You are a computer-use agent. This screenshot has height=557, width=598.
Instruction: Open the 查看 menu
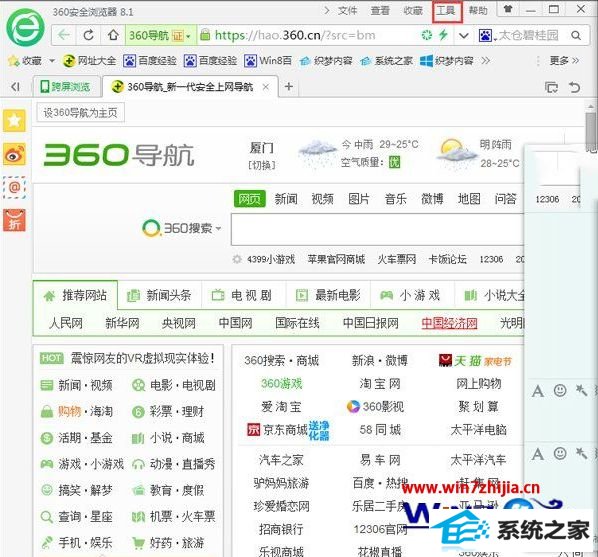pos(380,10)
